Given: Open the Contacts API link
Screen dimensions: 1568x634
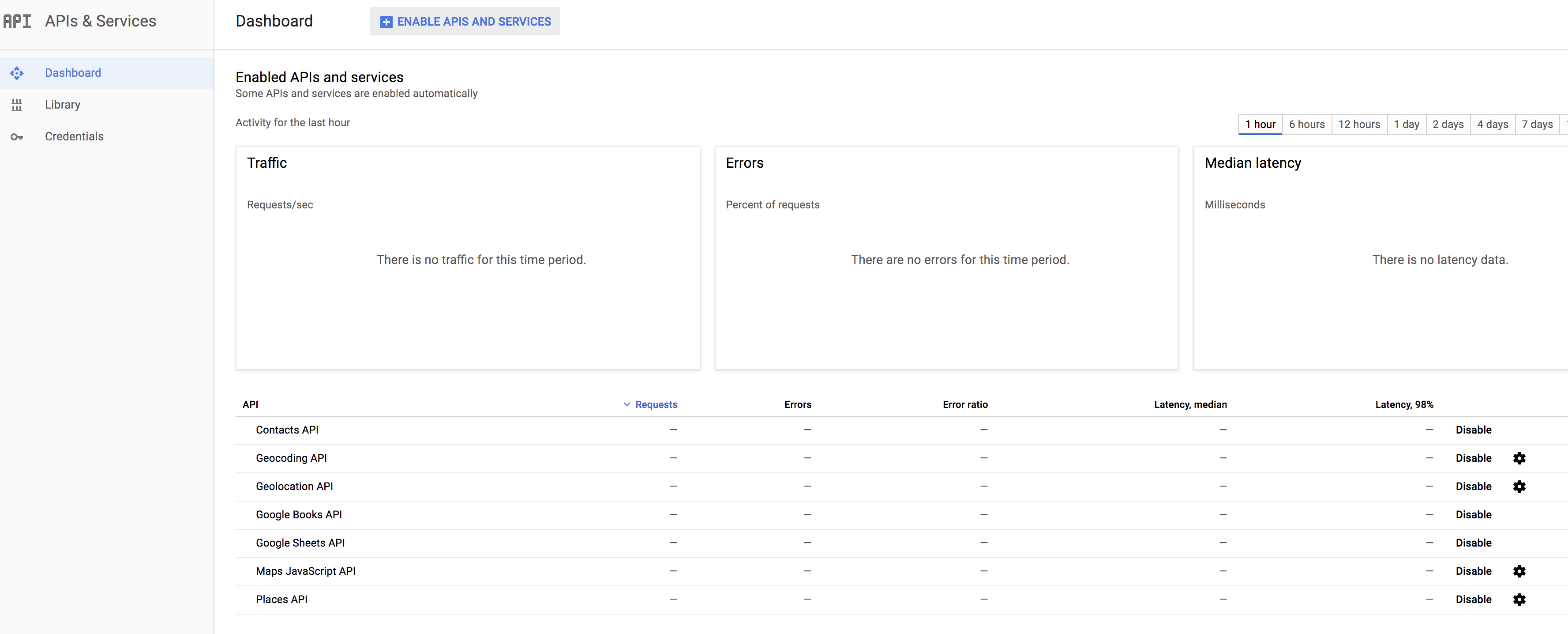Looking at the screenshot, I should (x=287, y=430).
